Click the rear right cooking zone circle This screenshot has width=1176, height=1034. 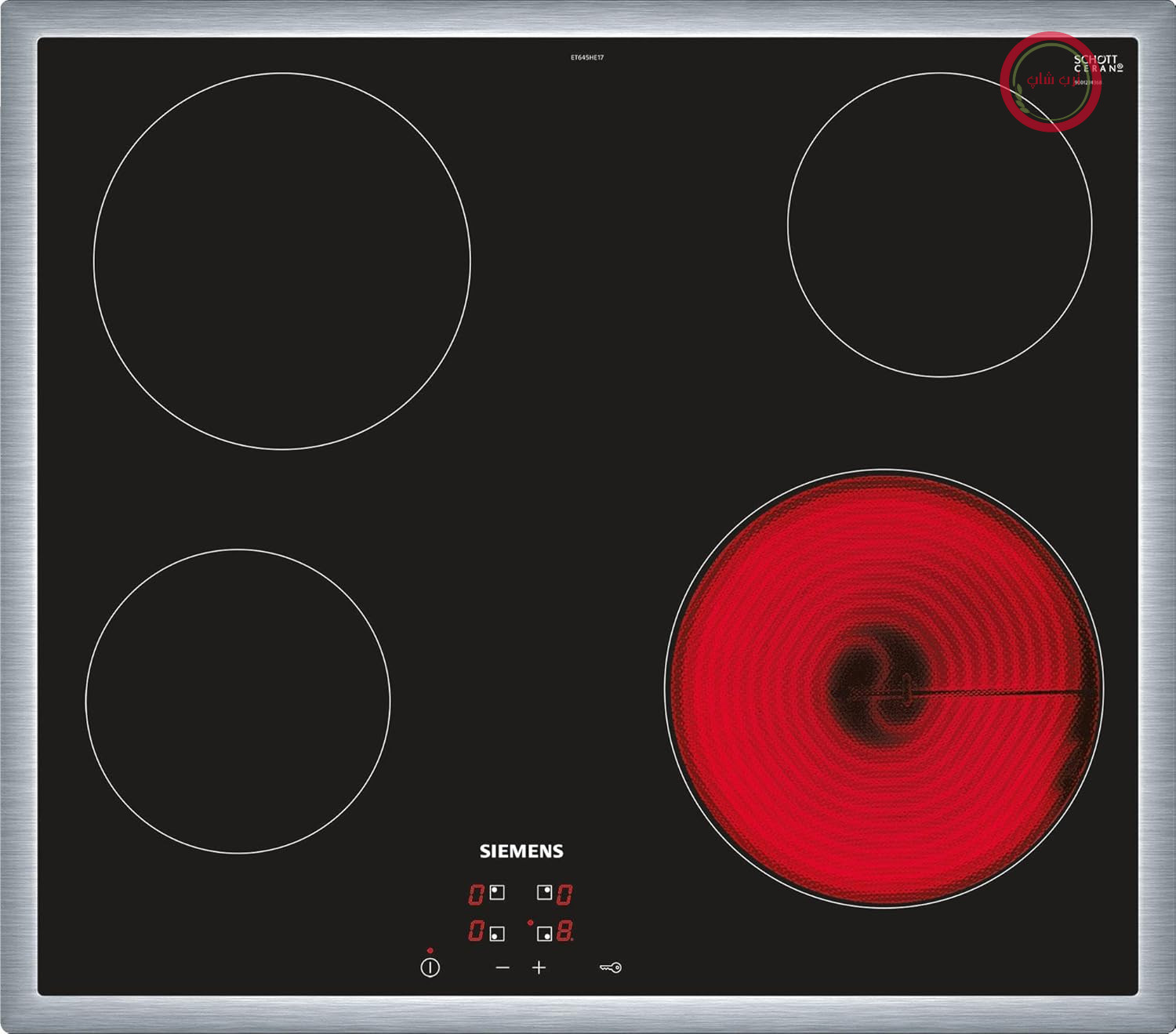tap(940, 225)
